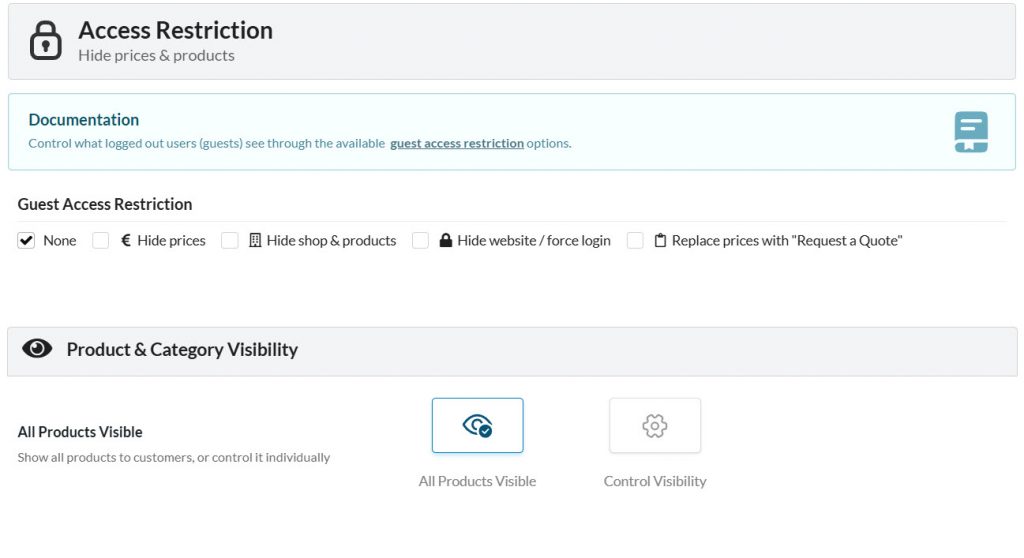Uncheck the None checkbox
Viewport: 1024px width, 558px height.
(x=26, y=241)
